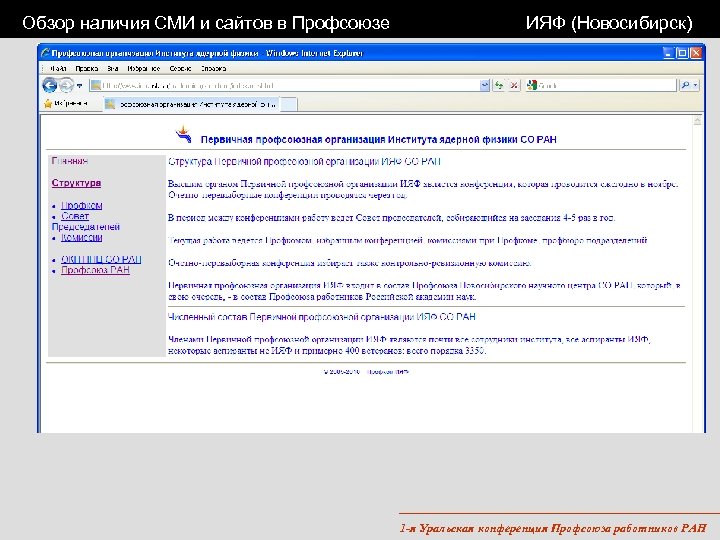Select the Институт ядерной физики page tab
Image resolution: width=720 pixels, height=540 pixels.
point(192,104)
